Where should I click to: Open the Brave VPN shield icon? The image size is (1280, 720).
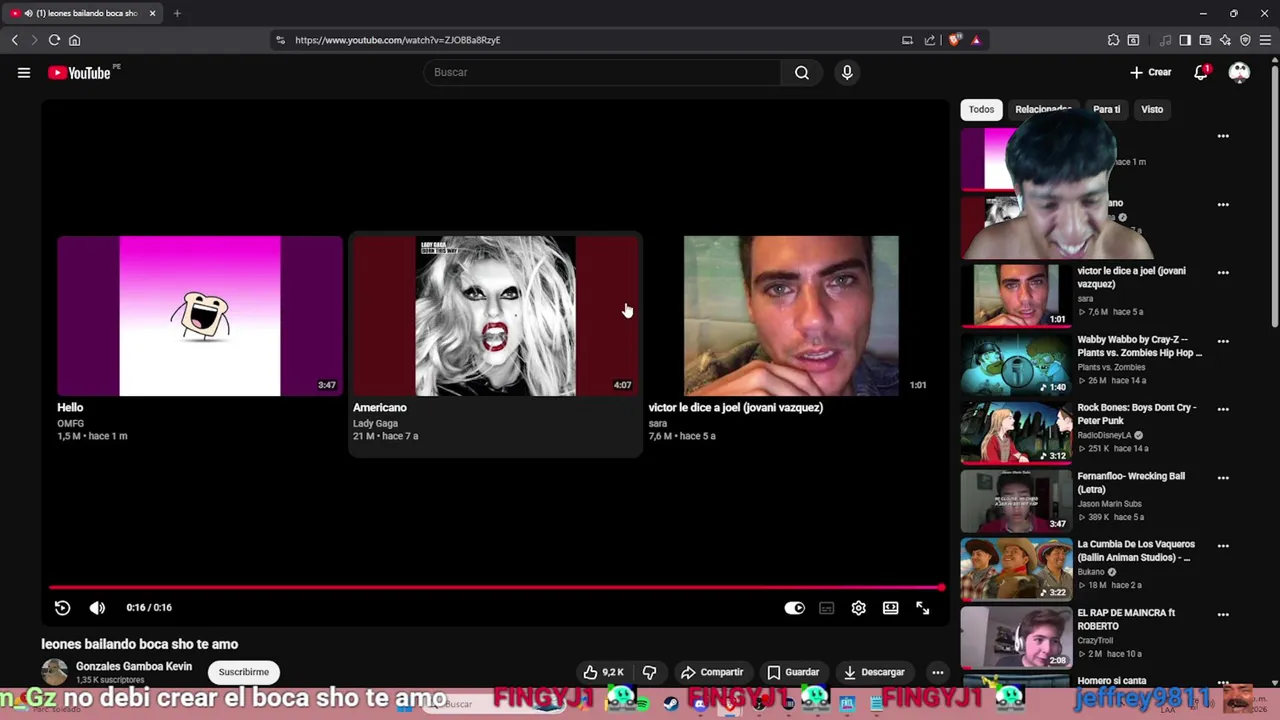(1245, 40)
